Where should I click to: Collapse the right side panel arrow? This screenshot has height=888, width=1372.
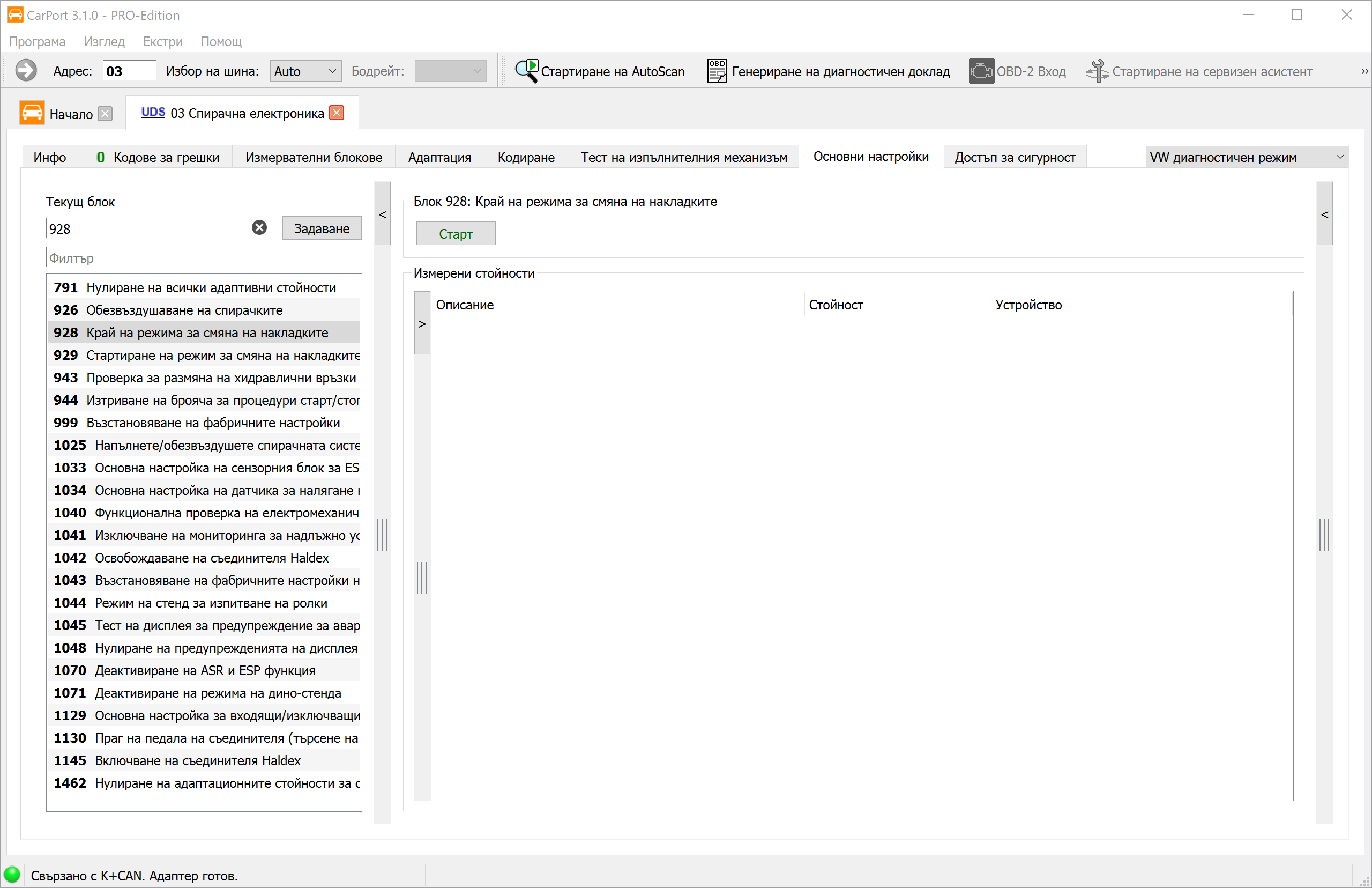[1325, 214]
